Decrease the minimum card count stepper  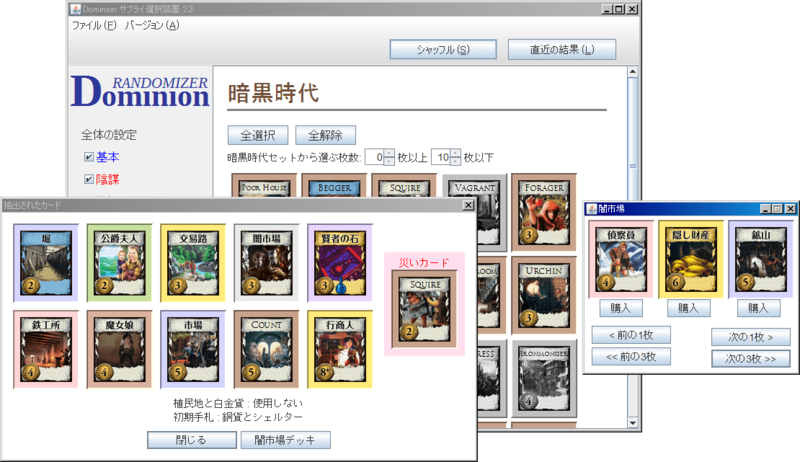tap(389, 161)
